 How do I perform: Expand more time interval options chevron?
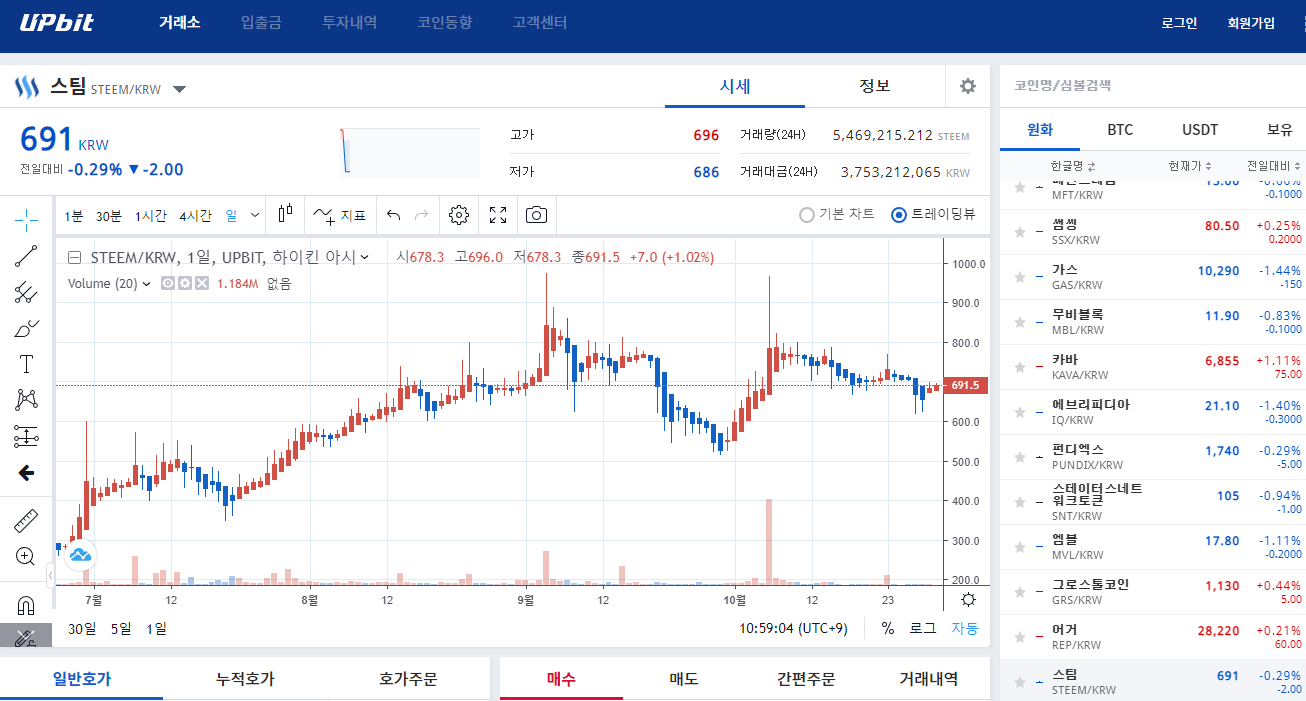(x=255, y=215)
